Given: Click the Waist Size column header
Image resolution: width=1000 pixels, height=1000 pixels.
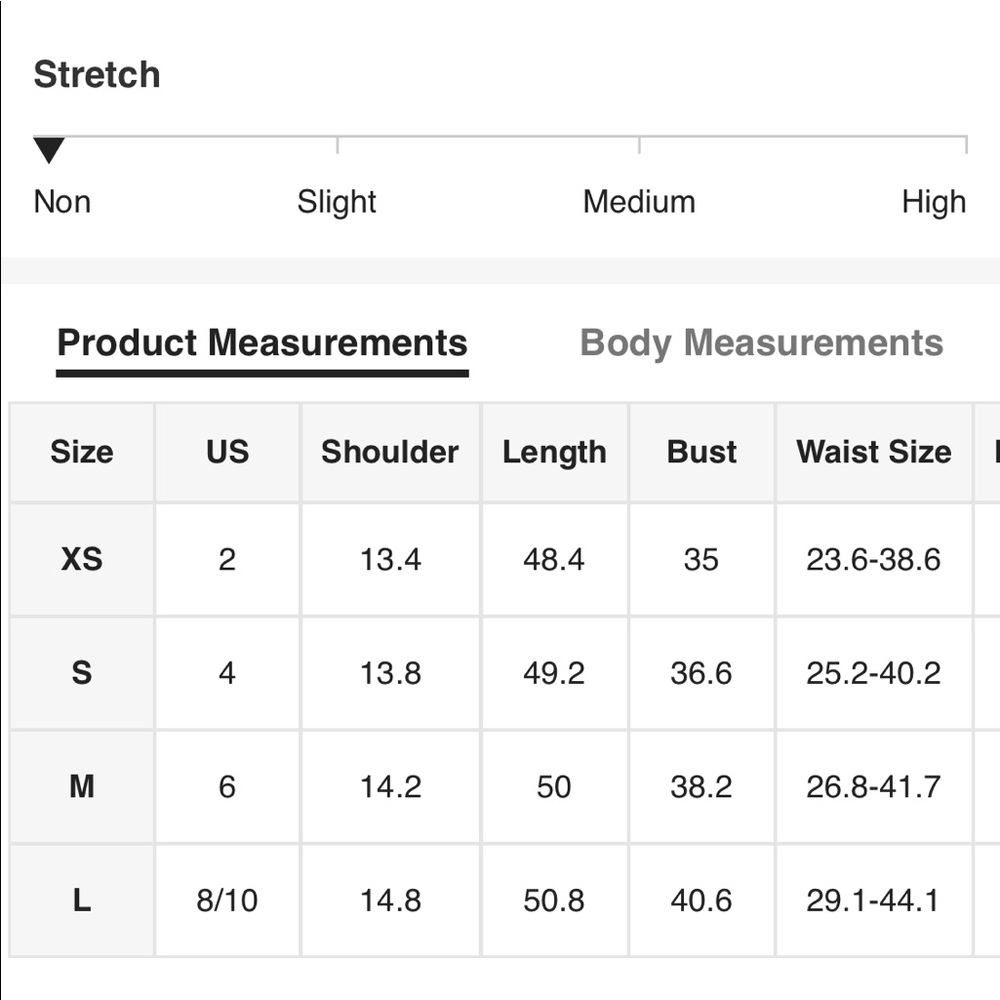Looking at the screenshot, I should pyautogui.click(x=874, y=452).
